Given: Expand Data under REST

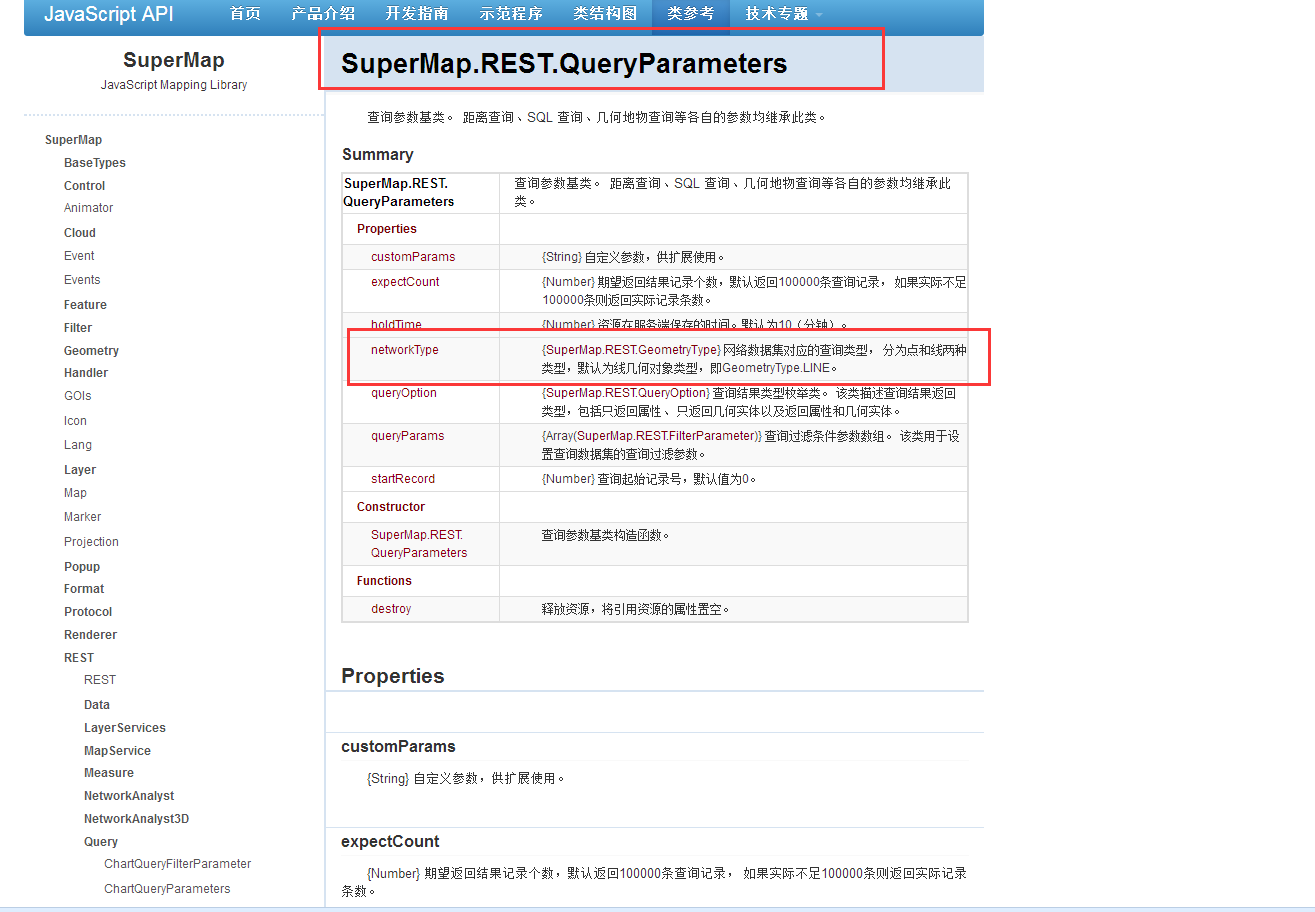Looking at the screenshot, I should (x=97, y=705).
